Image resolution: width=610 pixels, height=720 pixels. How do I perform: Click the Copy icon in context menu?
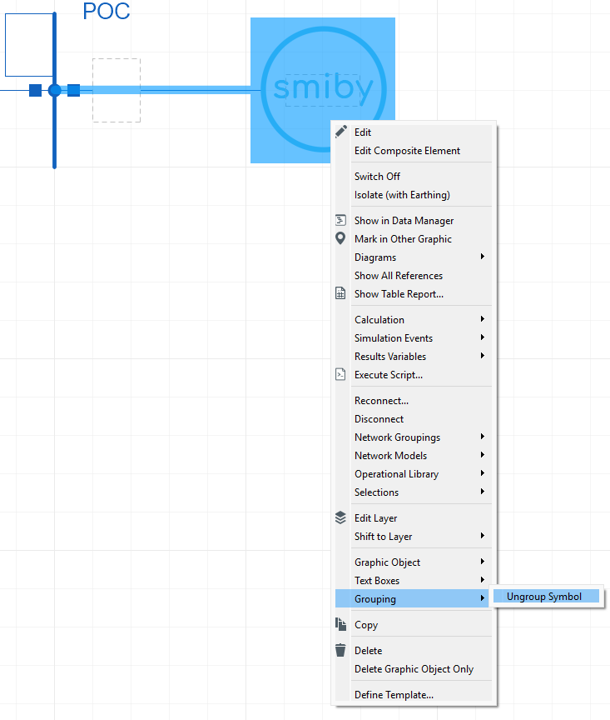click(x=341, y=625)
